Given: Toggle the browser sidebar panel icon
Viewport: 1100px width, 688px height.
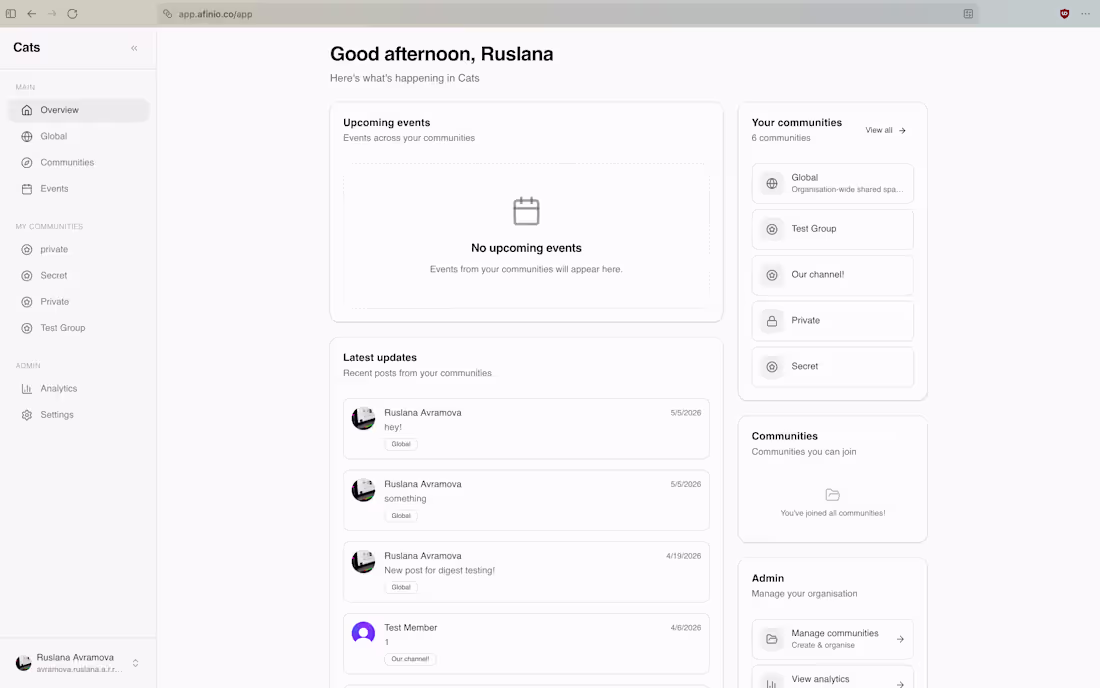Looking at the screenshot, I should click(11, 13).
